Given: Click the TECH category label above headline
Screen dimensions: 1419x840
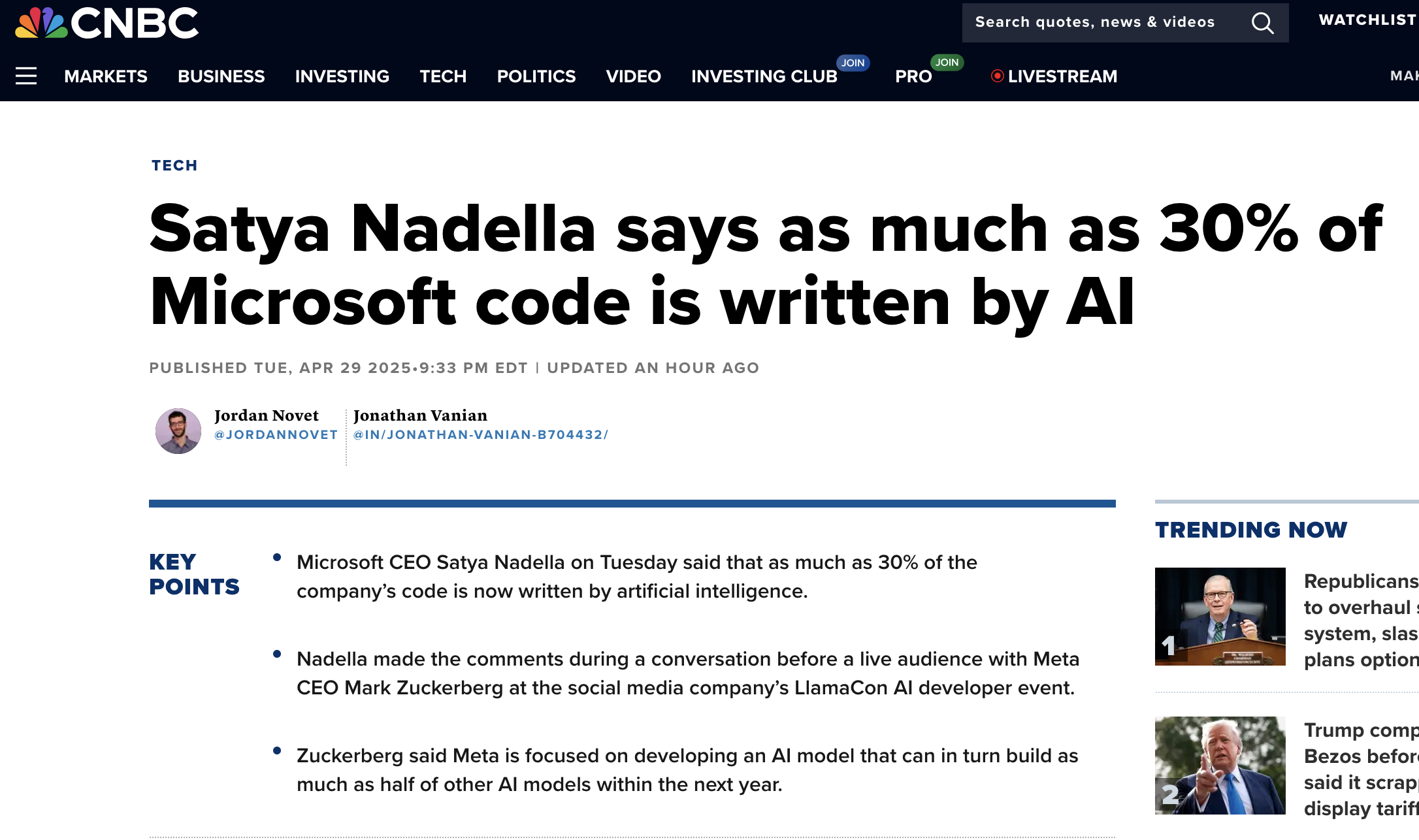Looking at the screenshot, I should pos(174,166).
